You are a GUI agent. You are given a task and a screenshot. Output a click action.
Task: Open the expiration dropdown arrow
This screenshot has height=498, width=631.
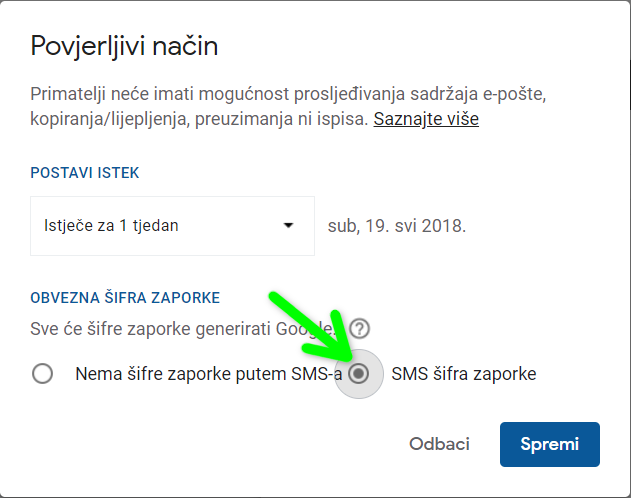click(289, 225)
